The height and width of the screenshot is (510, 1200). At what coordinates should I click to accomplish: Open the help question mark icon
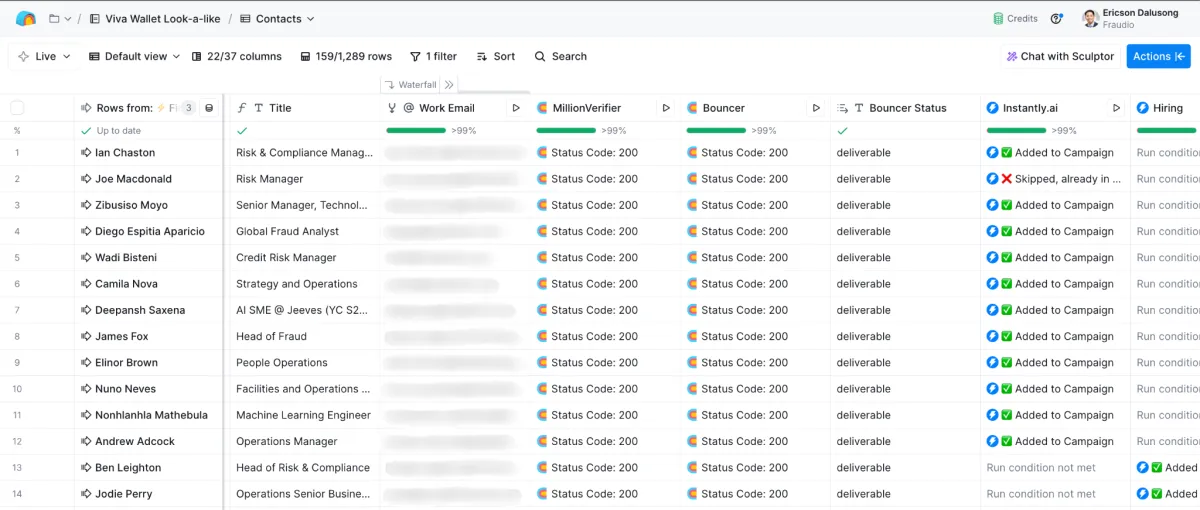pyautogui.click(x=1058, y=18)
